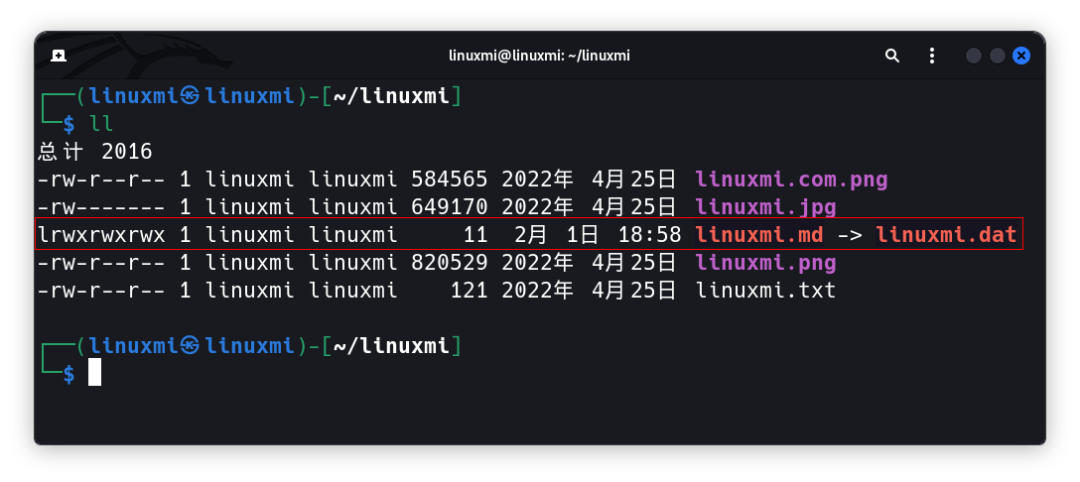The width and height of the screenshot is (1080, 482).
Task: Click the file name linuxmi.txt
Action: [x=766, y=291]
